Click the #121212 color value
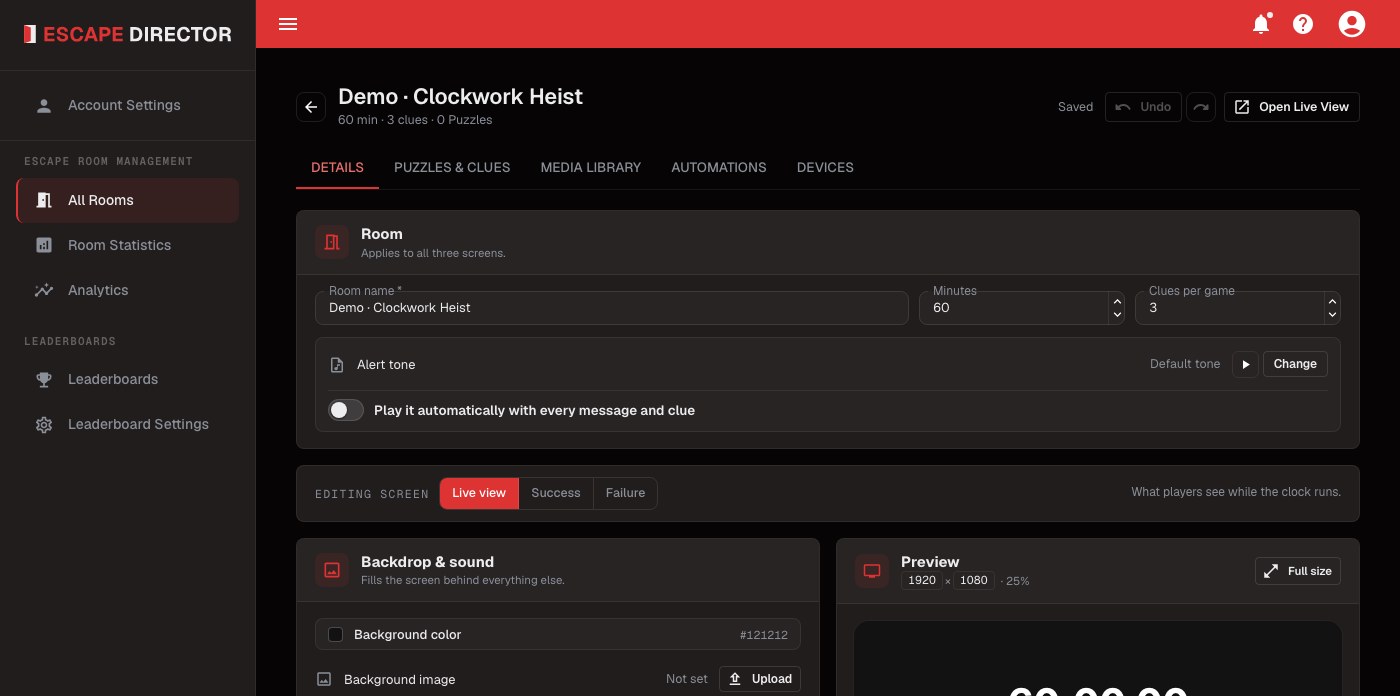1400x696 pixels. (x=764, y=635)
